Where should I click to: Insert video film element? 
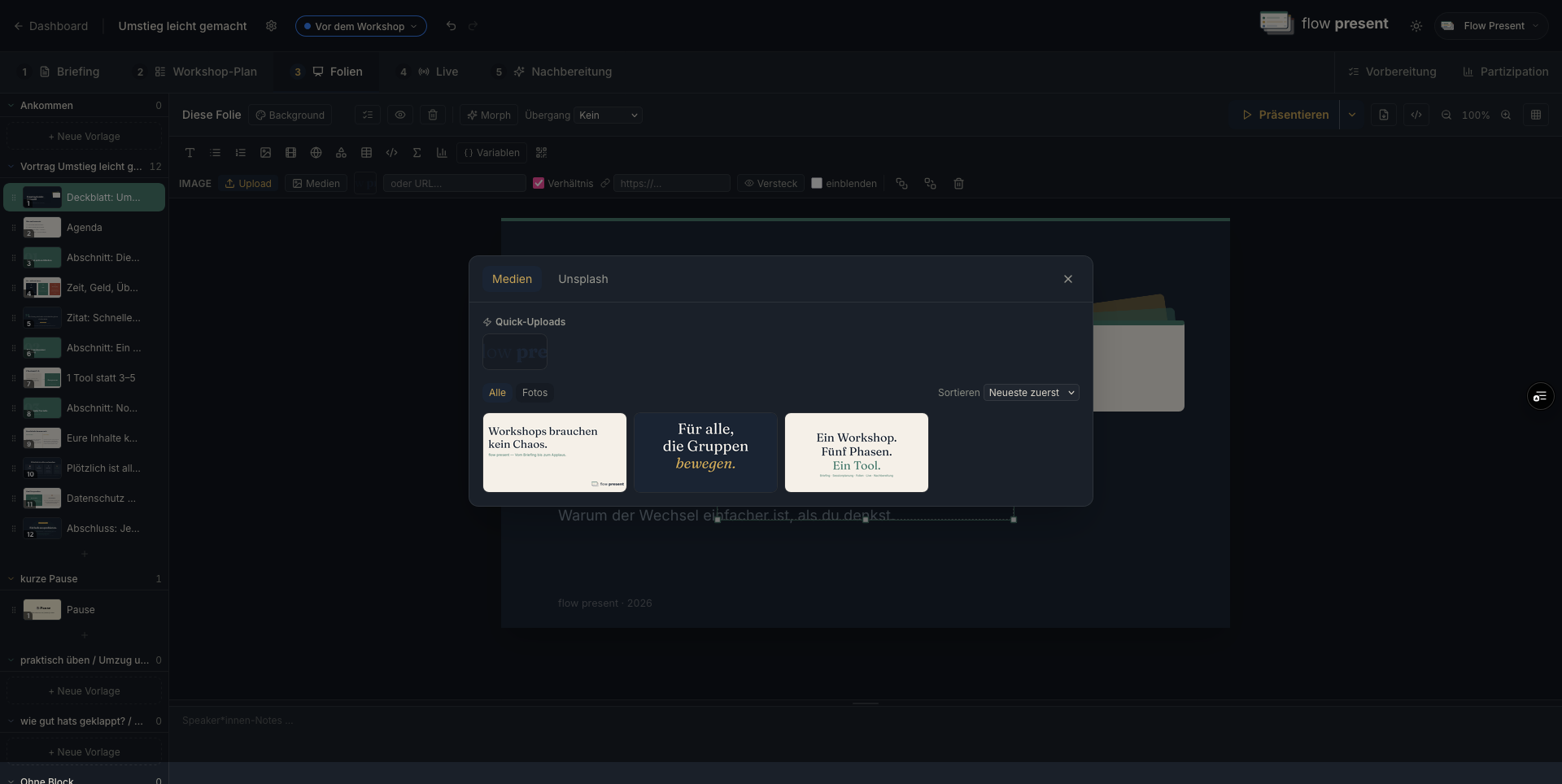(290, 153)
